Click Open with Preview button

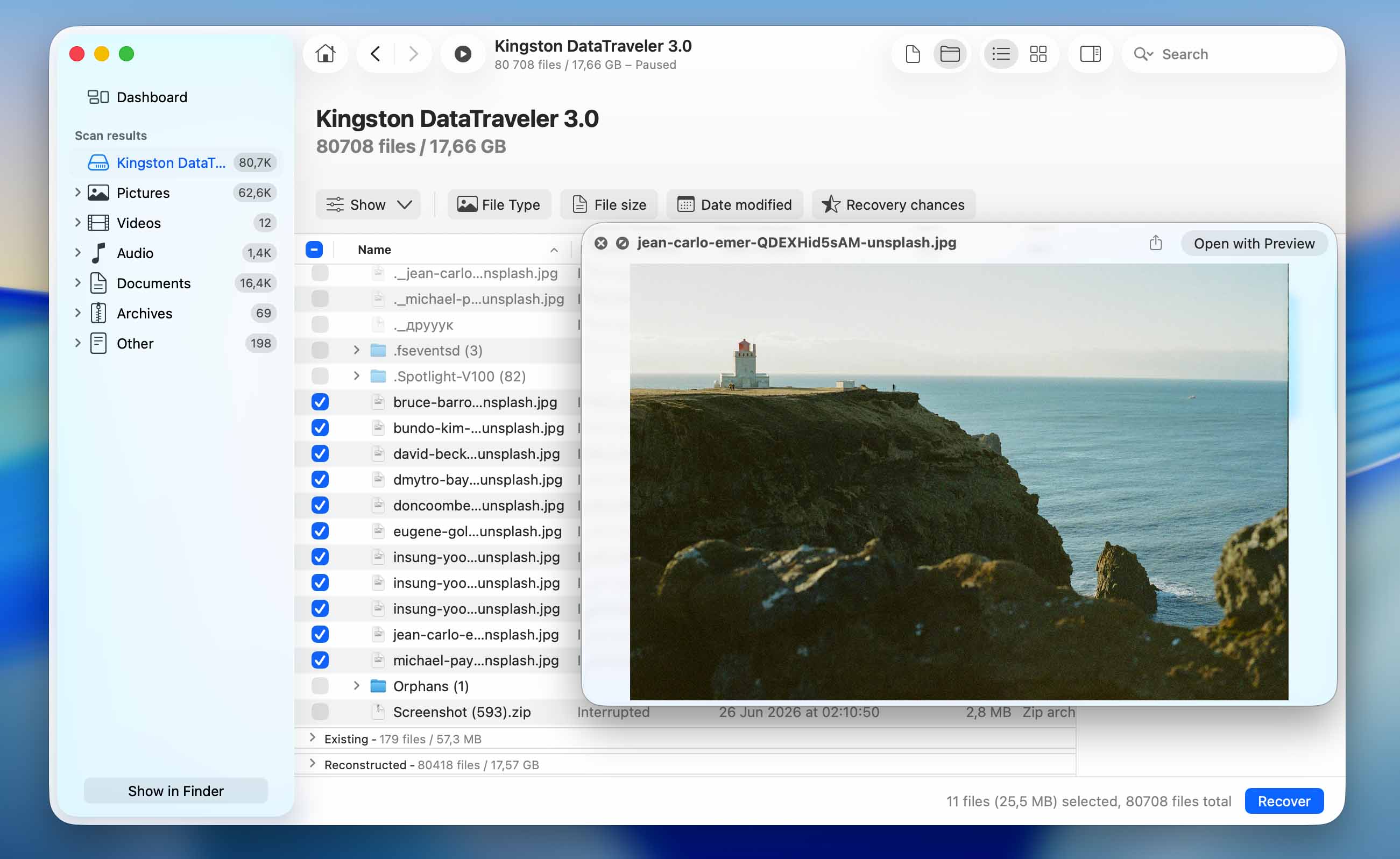click(1254, 243)
